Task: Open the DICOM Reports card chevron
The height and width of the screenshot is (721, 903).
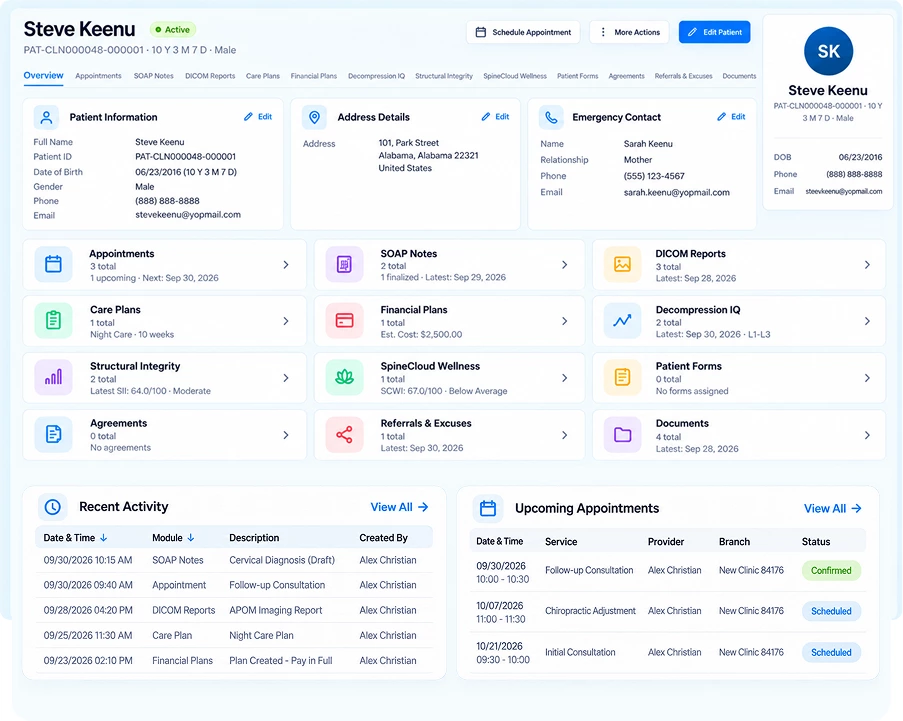Action: pyautogui.click(x=867, y=265)
